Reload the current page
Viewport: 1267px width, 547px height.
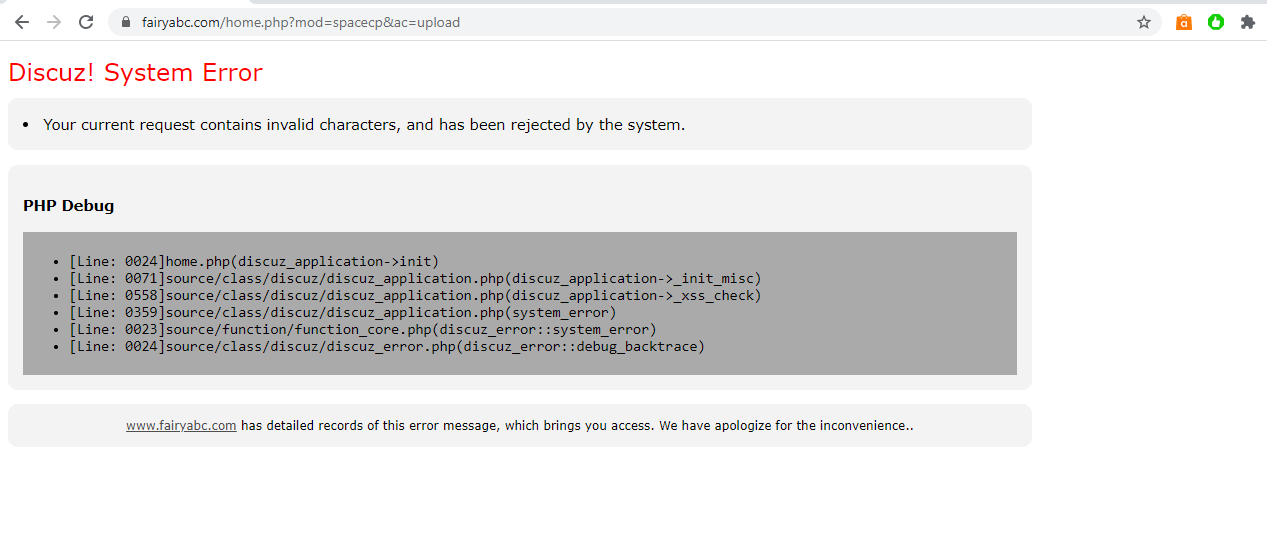click(x=86, y=22)
